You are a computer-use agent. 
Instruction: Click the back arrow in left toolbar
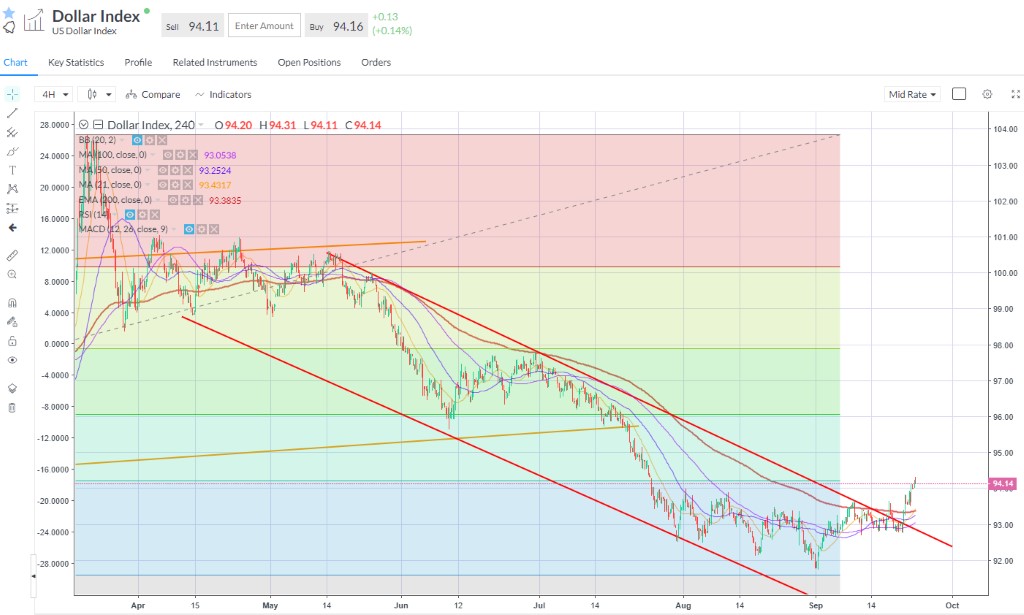pos(12,228)
